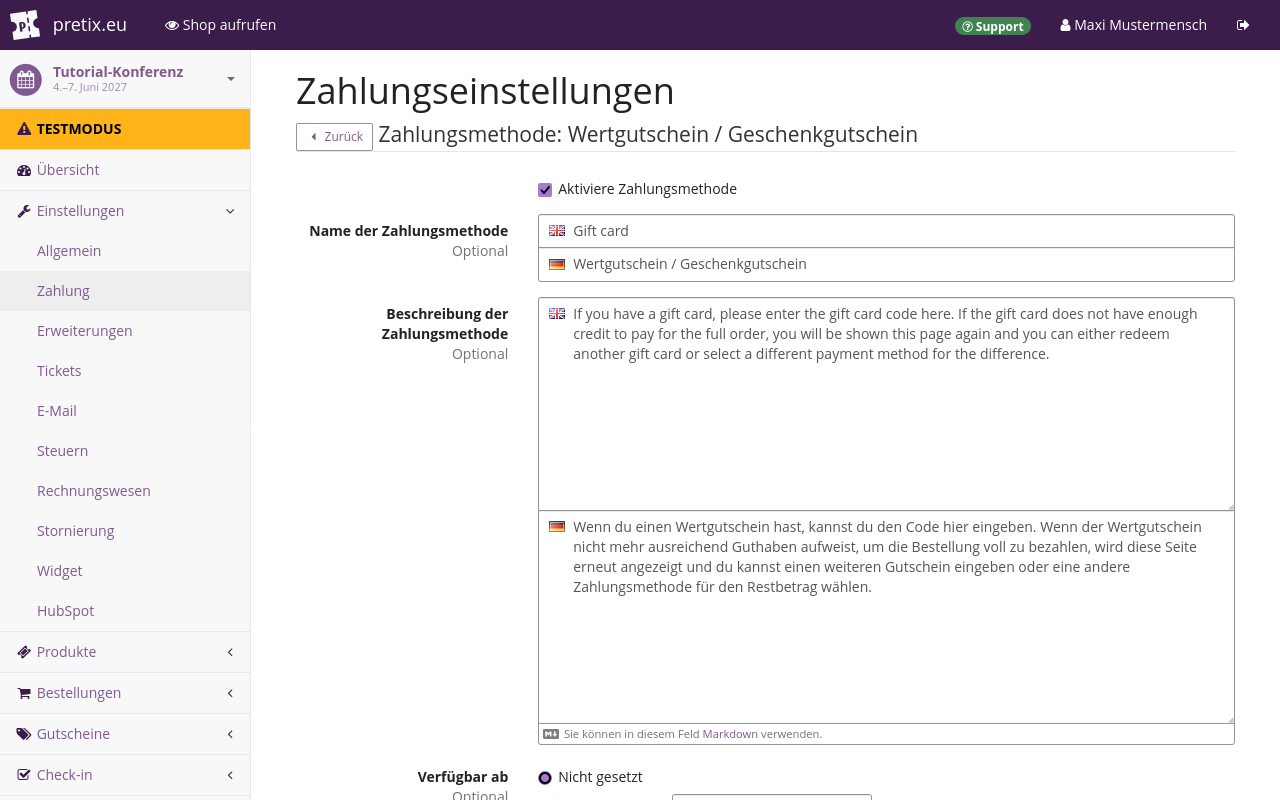Open the Shop aufrufen link
The height and width of the screenshot is (800, 1280).
click(220, 25)
